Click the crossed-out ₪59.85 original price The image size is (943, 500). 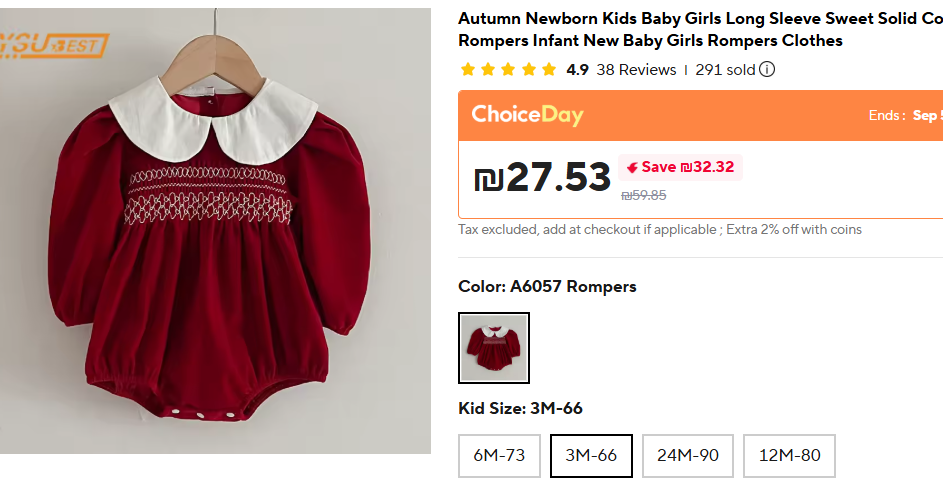[643, 196]
